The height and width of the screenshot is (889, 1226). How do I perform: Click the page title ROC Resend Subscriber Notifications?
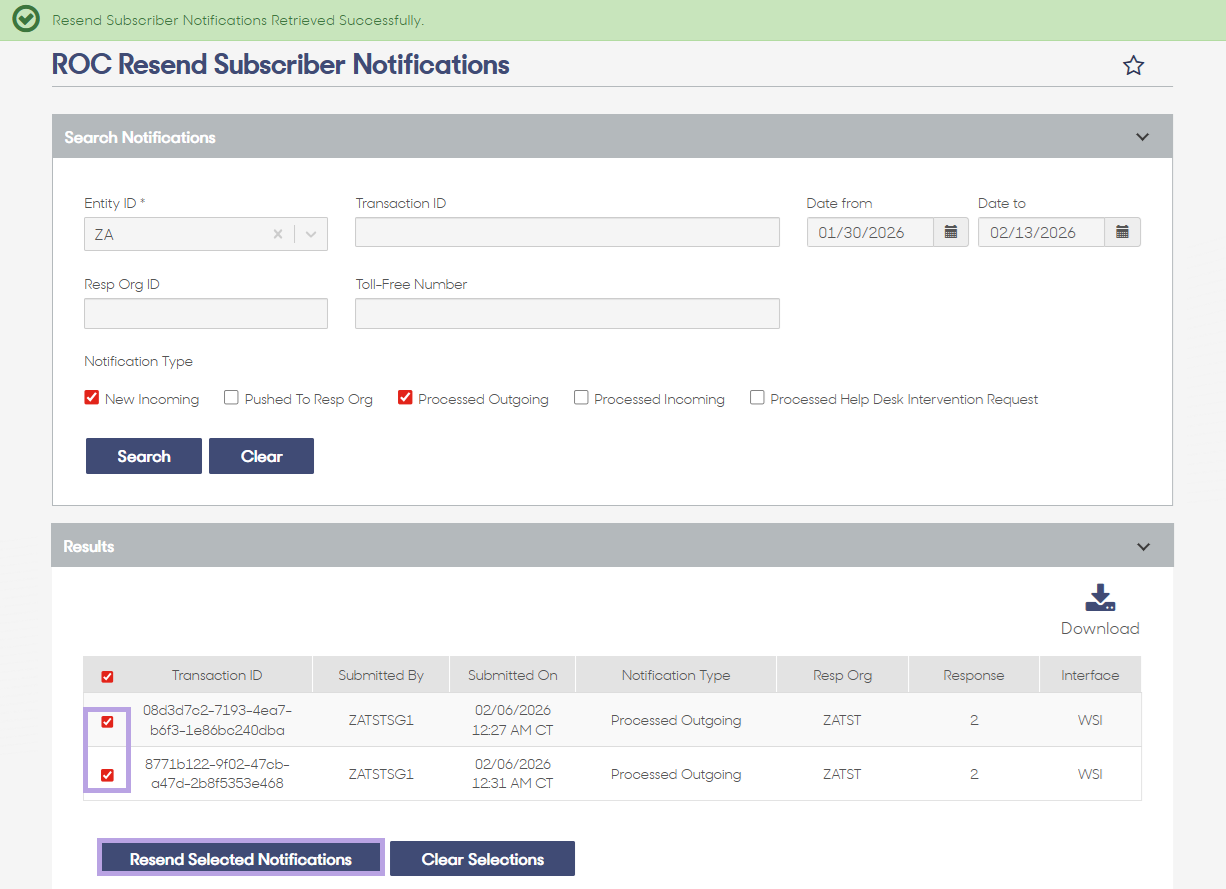tap(281, 65)
